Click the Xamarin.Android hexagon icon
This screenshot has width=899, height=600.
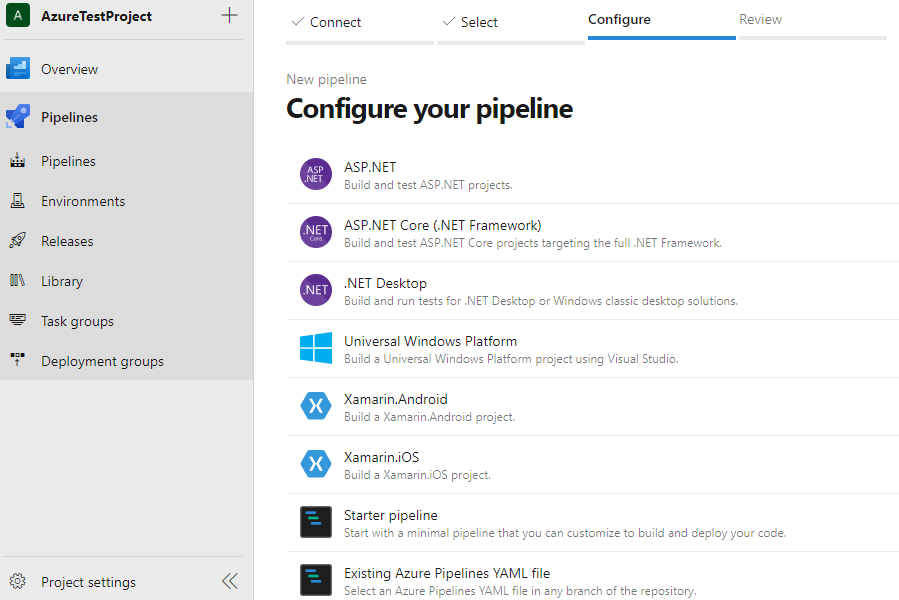pyautogui.click(x=316, y=406)
